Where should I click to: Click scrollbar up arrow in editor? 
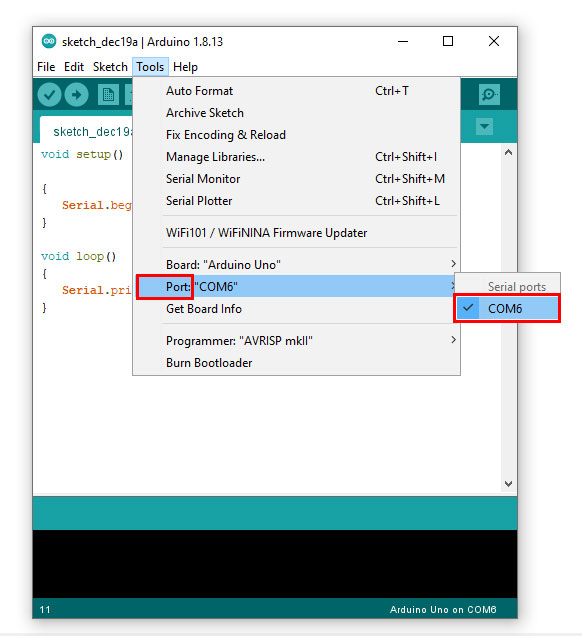click(x=508, y=153)
